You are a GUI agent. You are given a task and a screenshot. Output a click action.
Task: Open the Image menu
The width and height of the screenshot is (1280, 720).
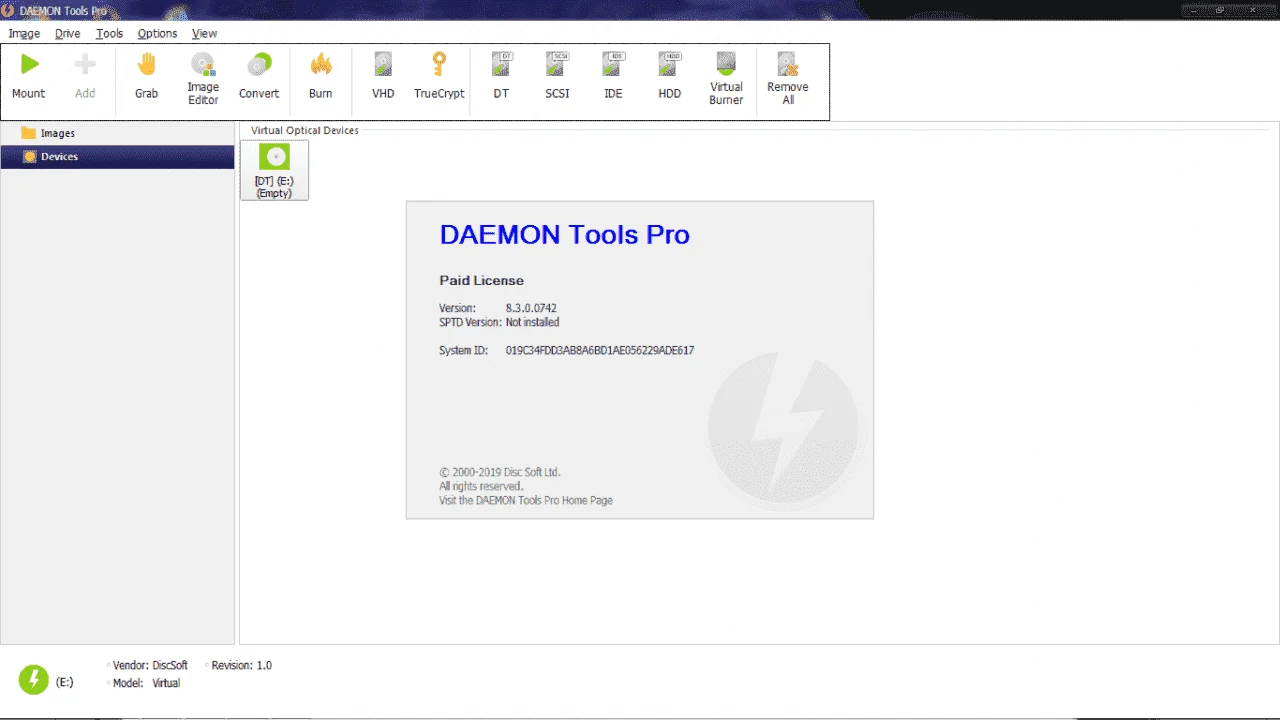click(24, 33)
